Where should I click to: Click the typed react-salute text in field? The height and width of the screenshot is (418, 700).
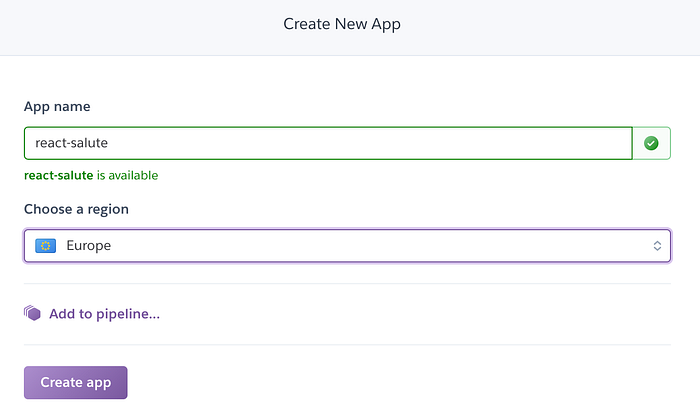71,143
